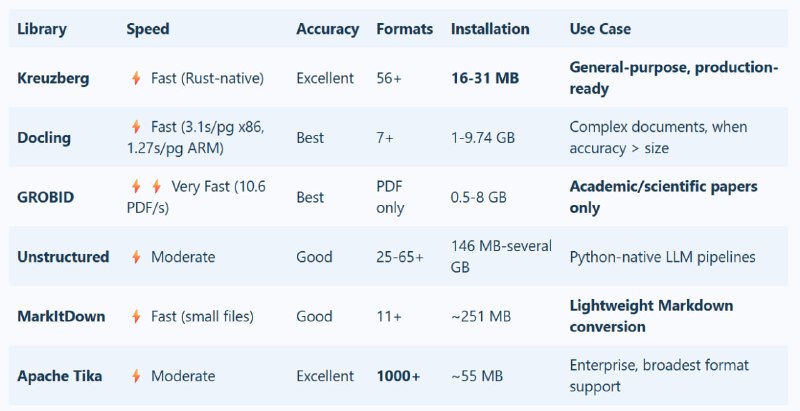Viewport: 800px width, 411px height.
Task: Click the GROBID library name
Action: (x=46, y=197)
